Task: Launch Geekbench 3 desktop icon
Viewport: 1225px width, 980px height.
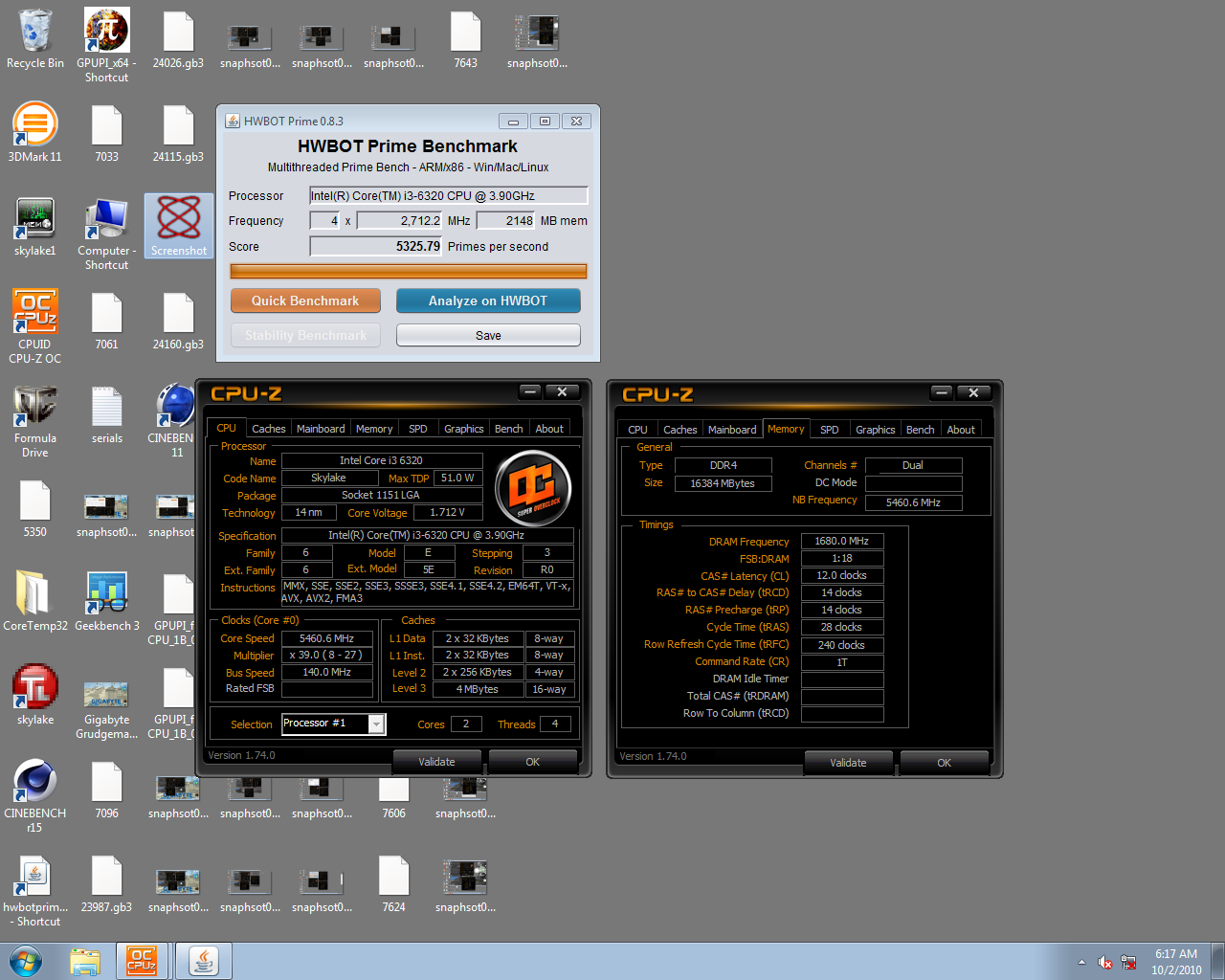Action: 106,602
